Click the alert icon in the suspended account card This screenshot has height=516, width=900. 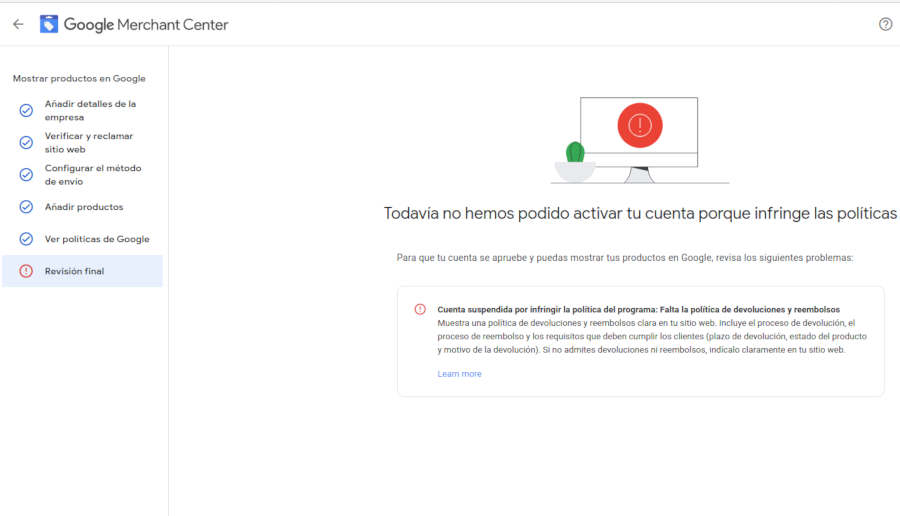420,309
